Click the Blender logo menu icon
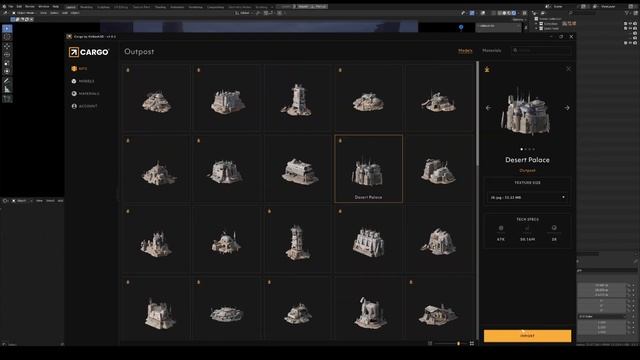The image size is (640, 360). click(4, 7)
